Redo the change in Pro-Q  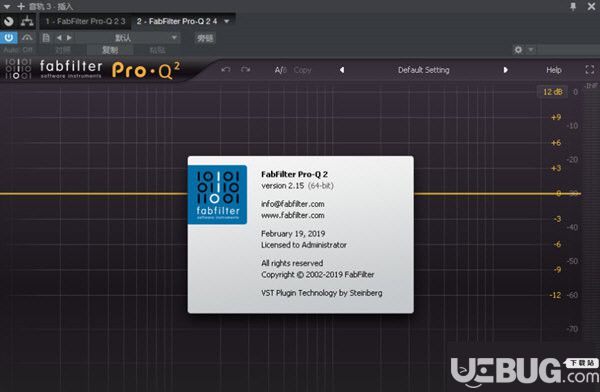point(245,70)
